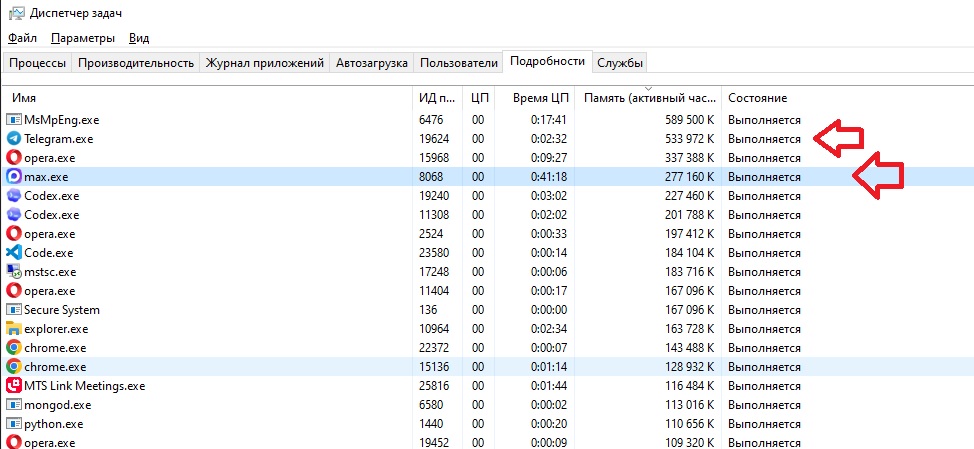Click the chrome.exe icon with PID 22372
Viewport: 974px width, 449px height.
point(14,348)
